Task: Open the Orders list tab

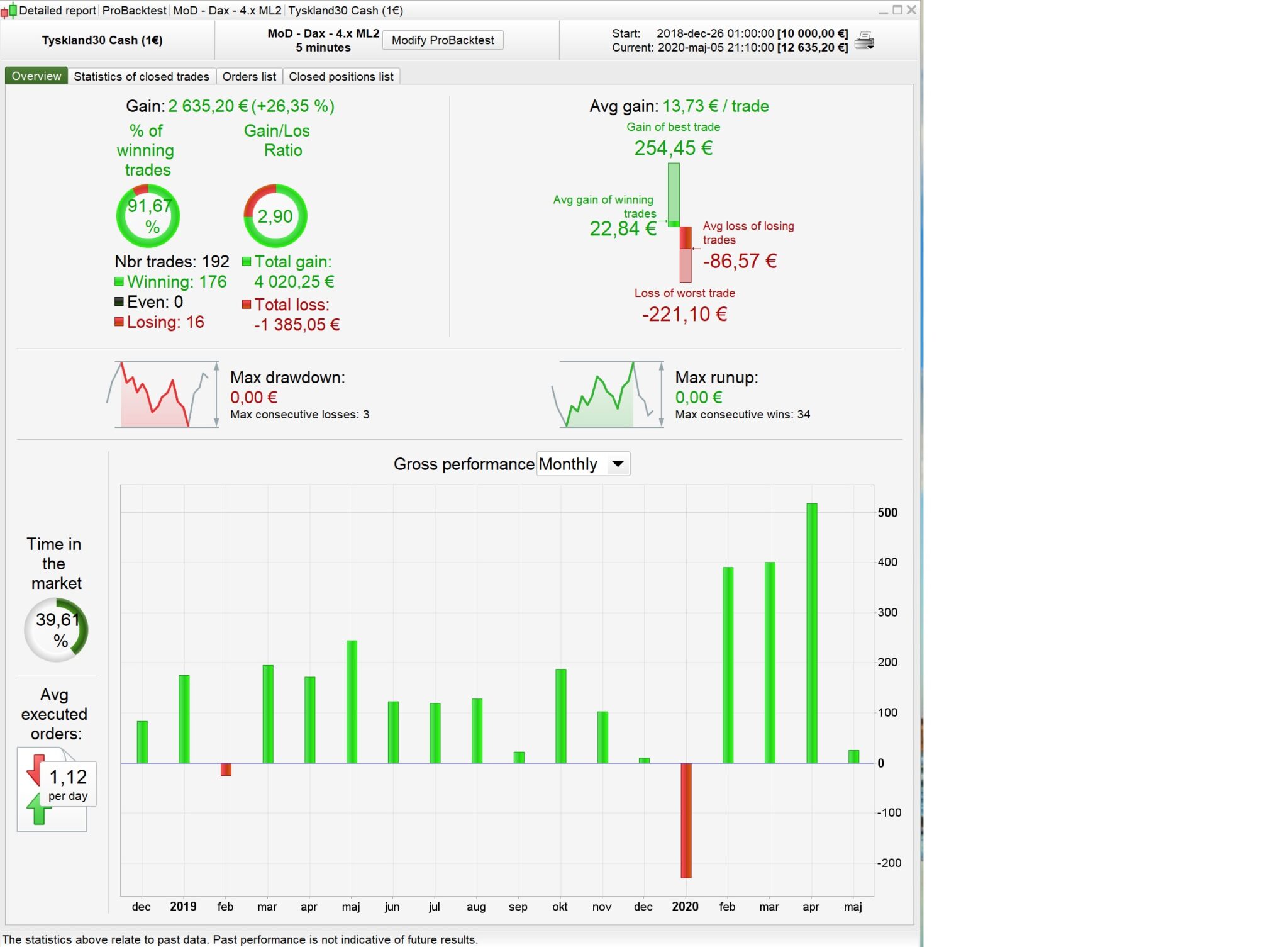Action: click(249, 76)
